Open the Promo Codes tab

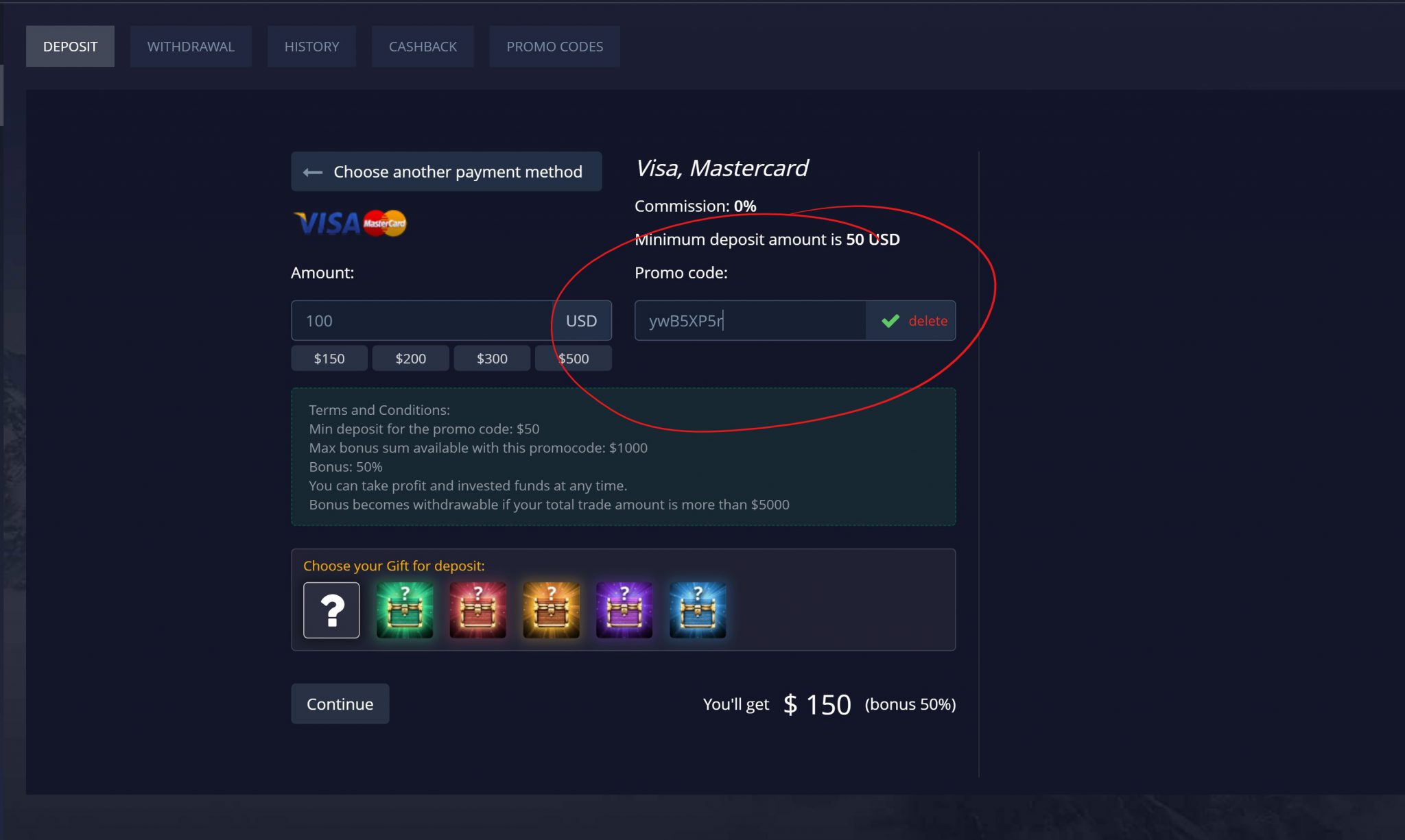pyautogui.click(x=554, y=46)
